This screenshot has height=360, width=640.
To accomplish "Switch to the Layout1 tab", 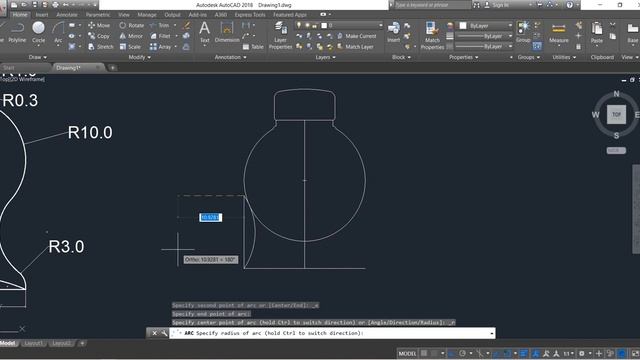I will [x=34, y=343].
